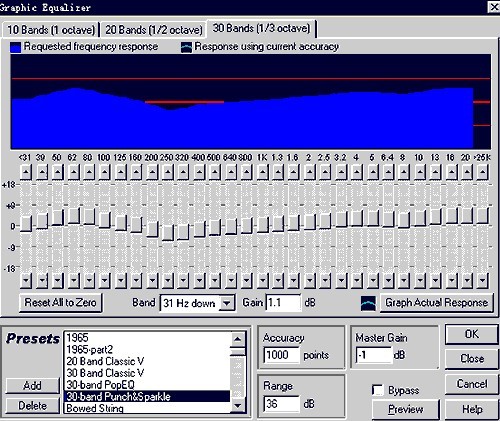Viewport: 500px width, 421px height.
Task: Click the up arrow above the 1K band
Action: (262, 172)
